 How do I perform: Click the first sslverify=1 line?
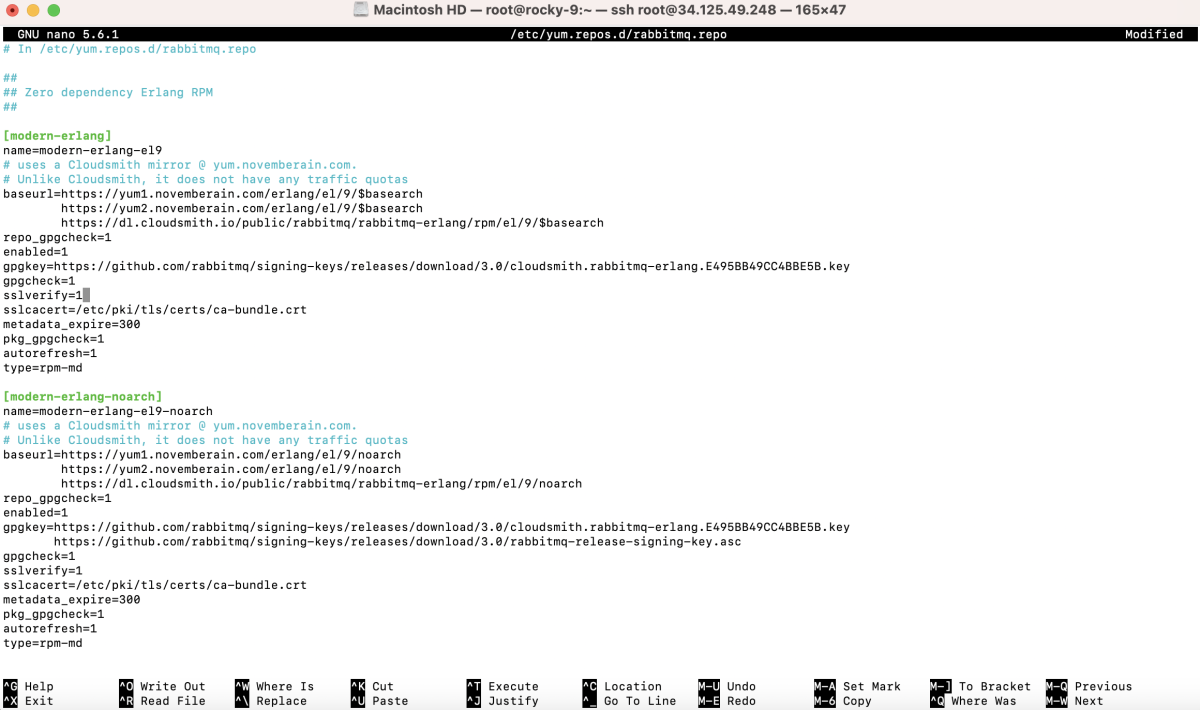click(43, 295)
